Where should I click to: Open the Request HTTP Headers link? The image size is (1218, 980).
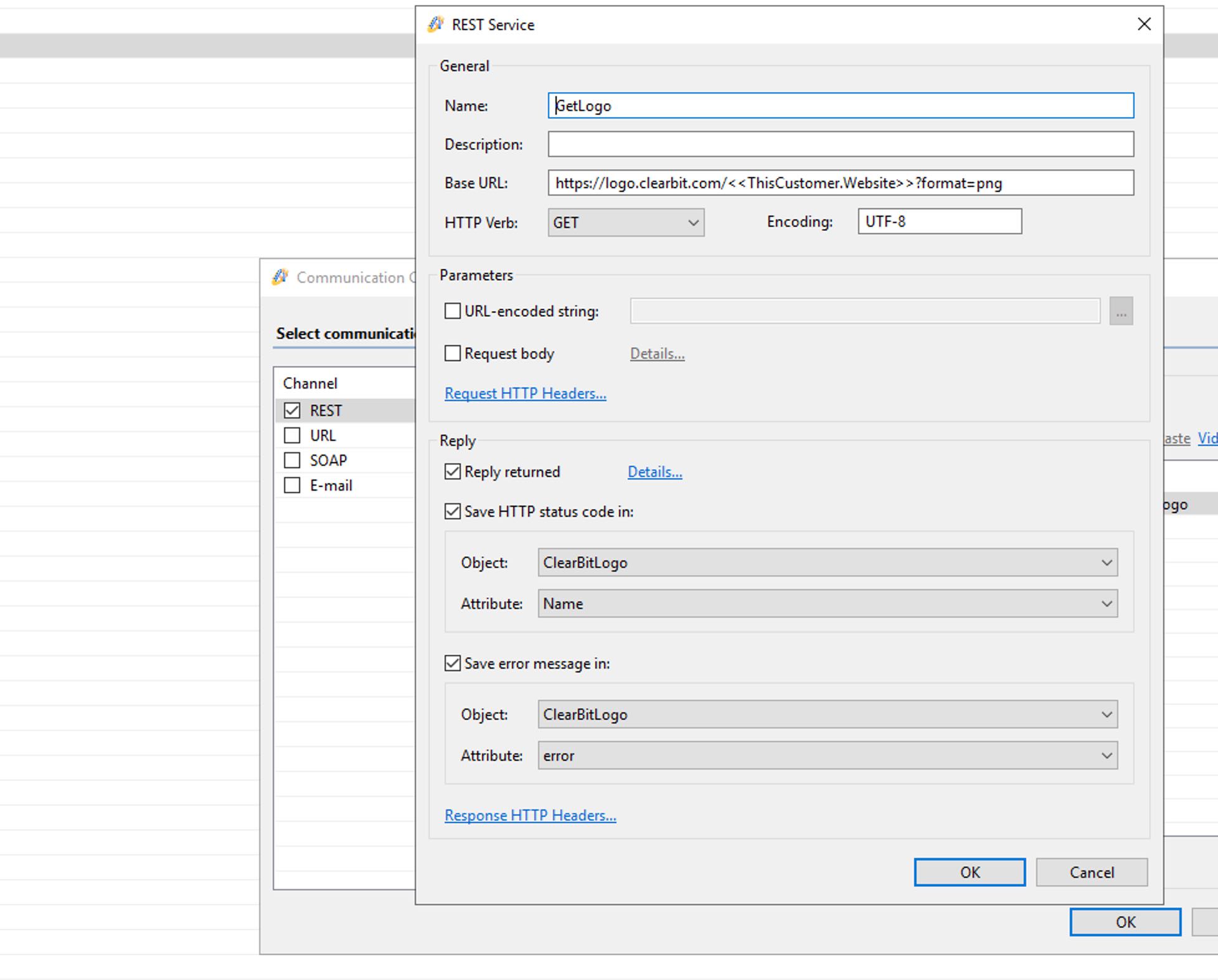click(525, 393)
